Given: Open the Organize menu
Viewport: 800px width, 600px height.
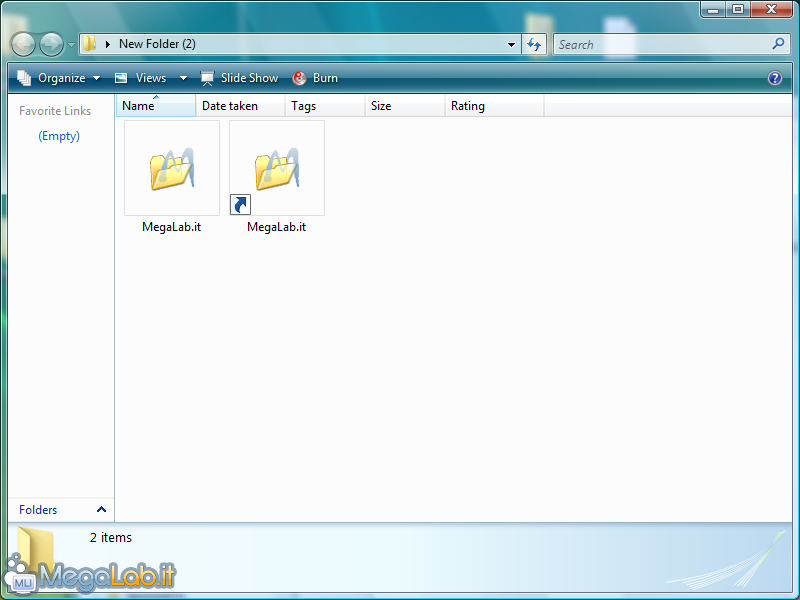Looking at the screenshot, I should pyautogui.click(x=59, y=78).
